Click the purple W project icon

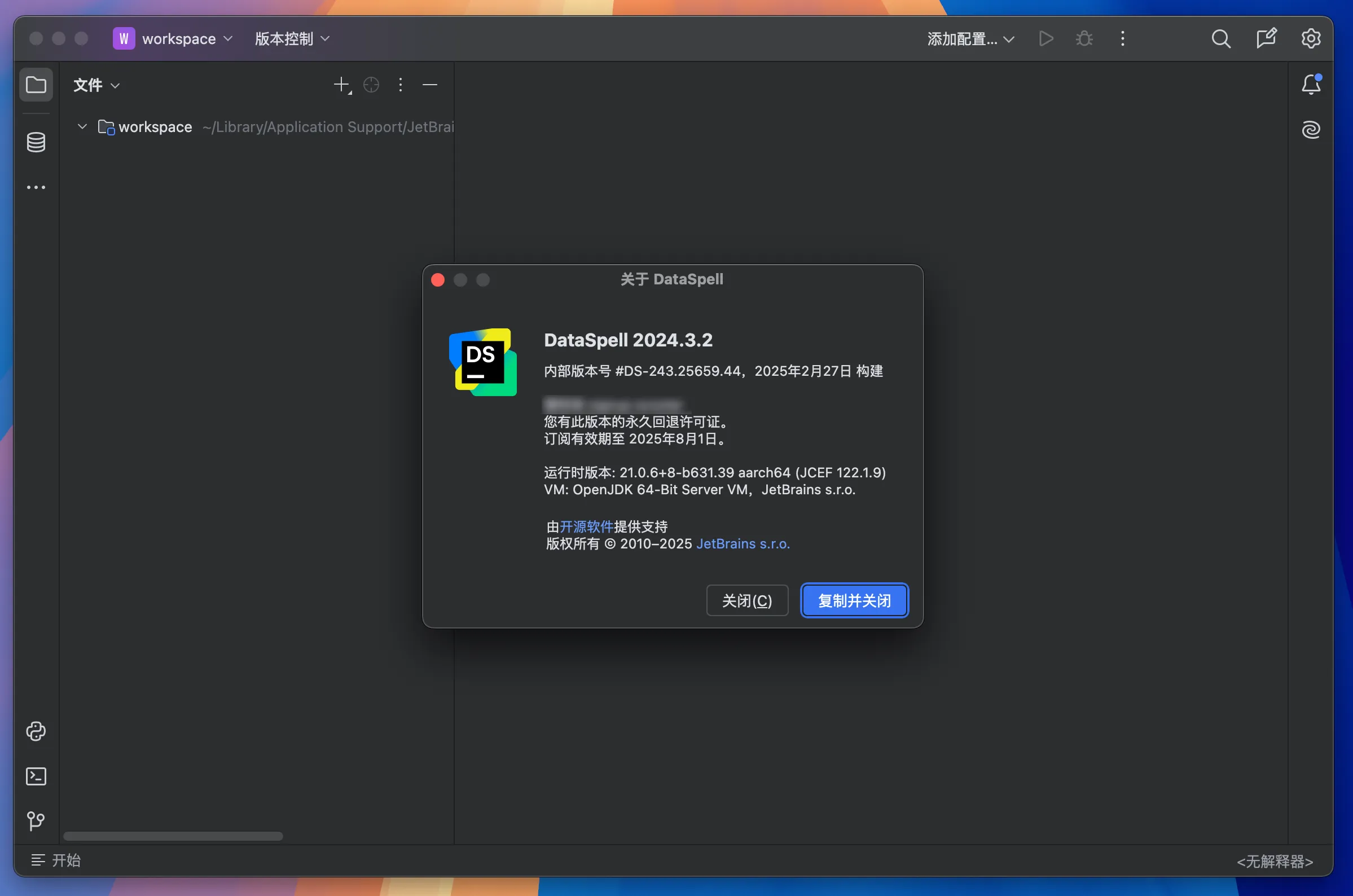tap(124, 39)
